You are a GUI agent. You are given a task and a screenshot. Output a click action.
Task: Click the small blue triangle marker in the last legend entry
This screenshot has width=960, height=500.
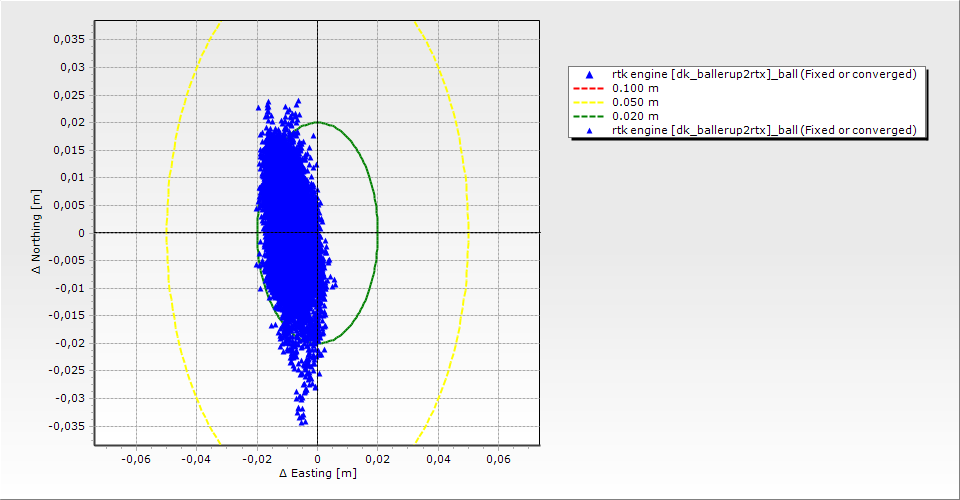[x=589, y=130]
